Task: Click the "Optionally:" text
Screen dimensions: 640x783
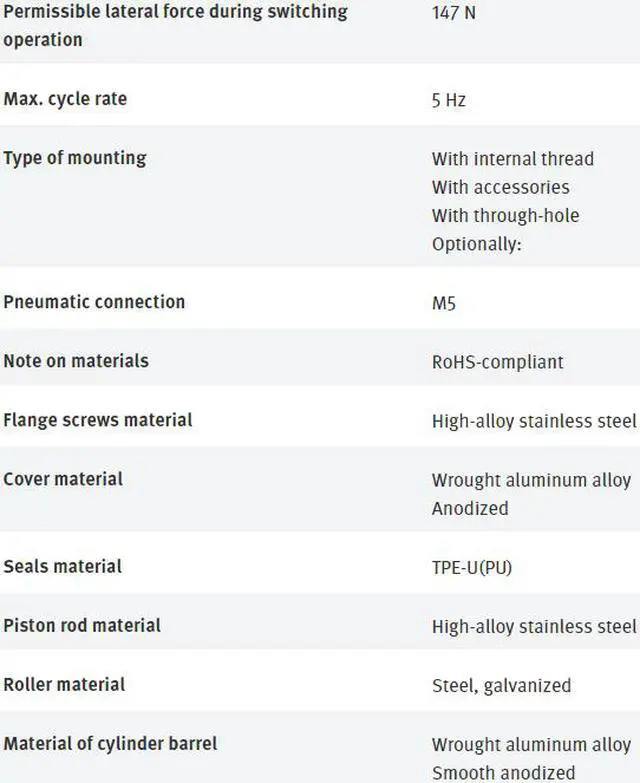Action: [x=476, y=243]
